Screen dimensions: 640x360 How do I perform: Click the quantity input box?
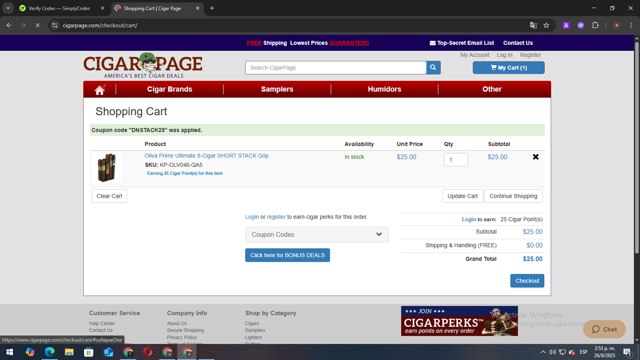(456, 160)
